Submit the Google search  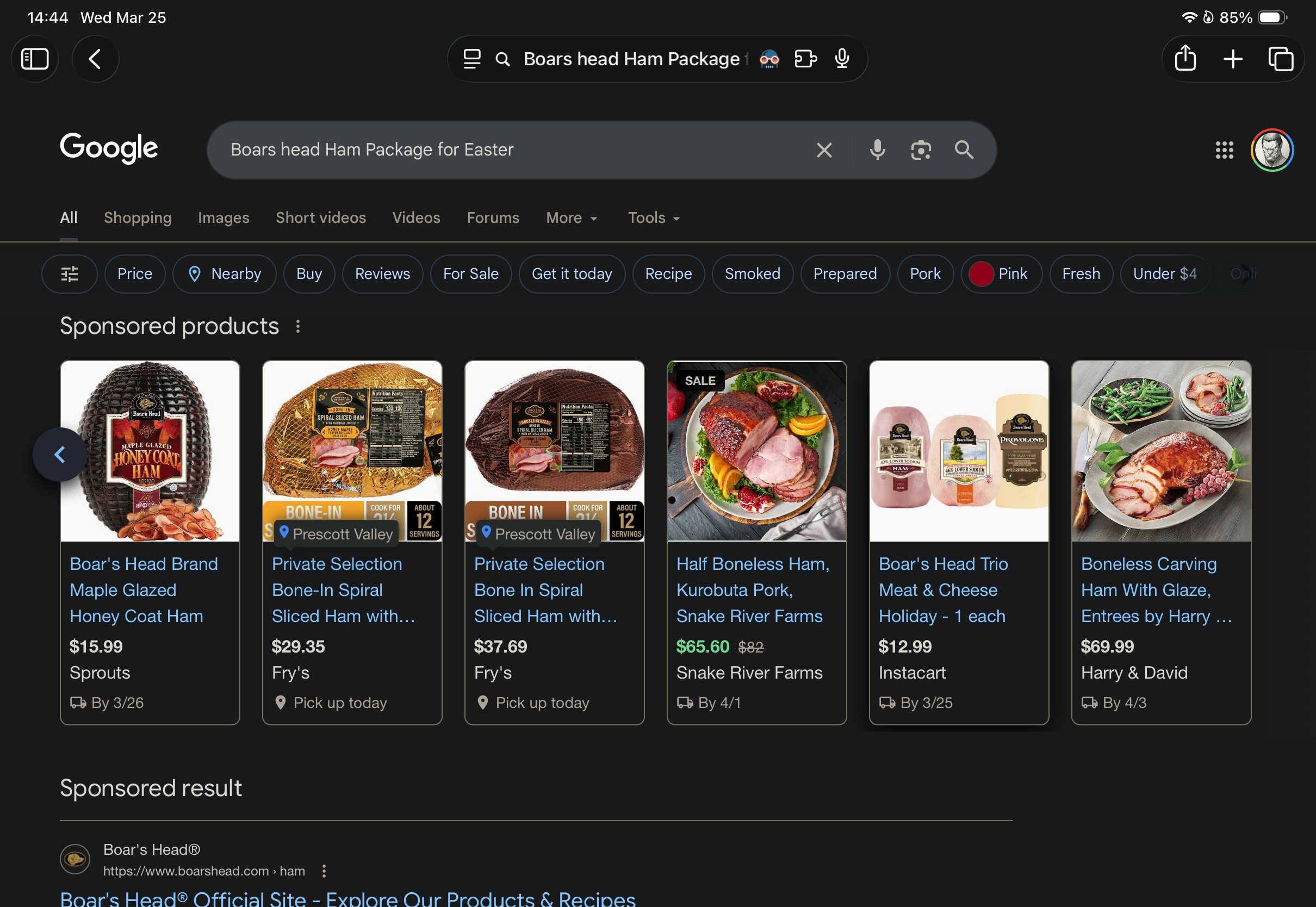964,150
